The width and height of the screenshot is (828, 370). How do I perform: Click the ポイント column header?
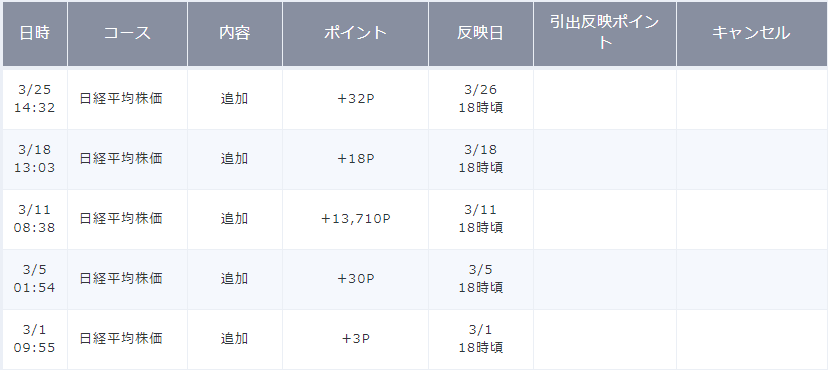click(355, 34)
